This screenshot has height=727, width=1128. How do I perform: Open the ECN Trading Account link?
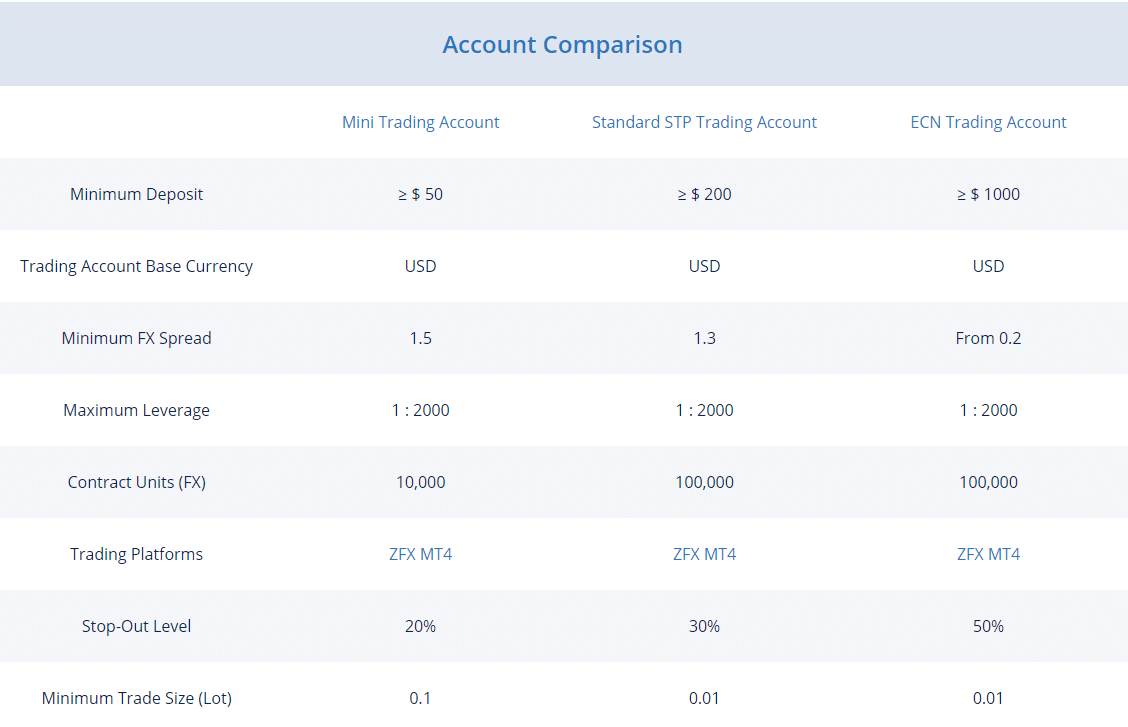click(x=988, y=122)
